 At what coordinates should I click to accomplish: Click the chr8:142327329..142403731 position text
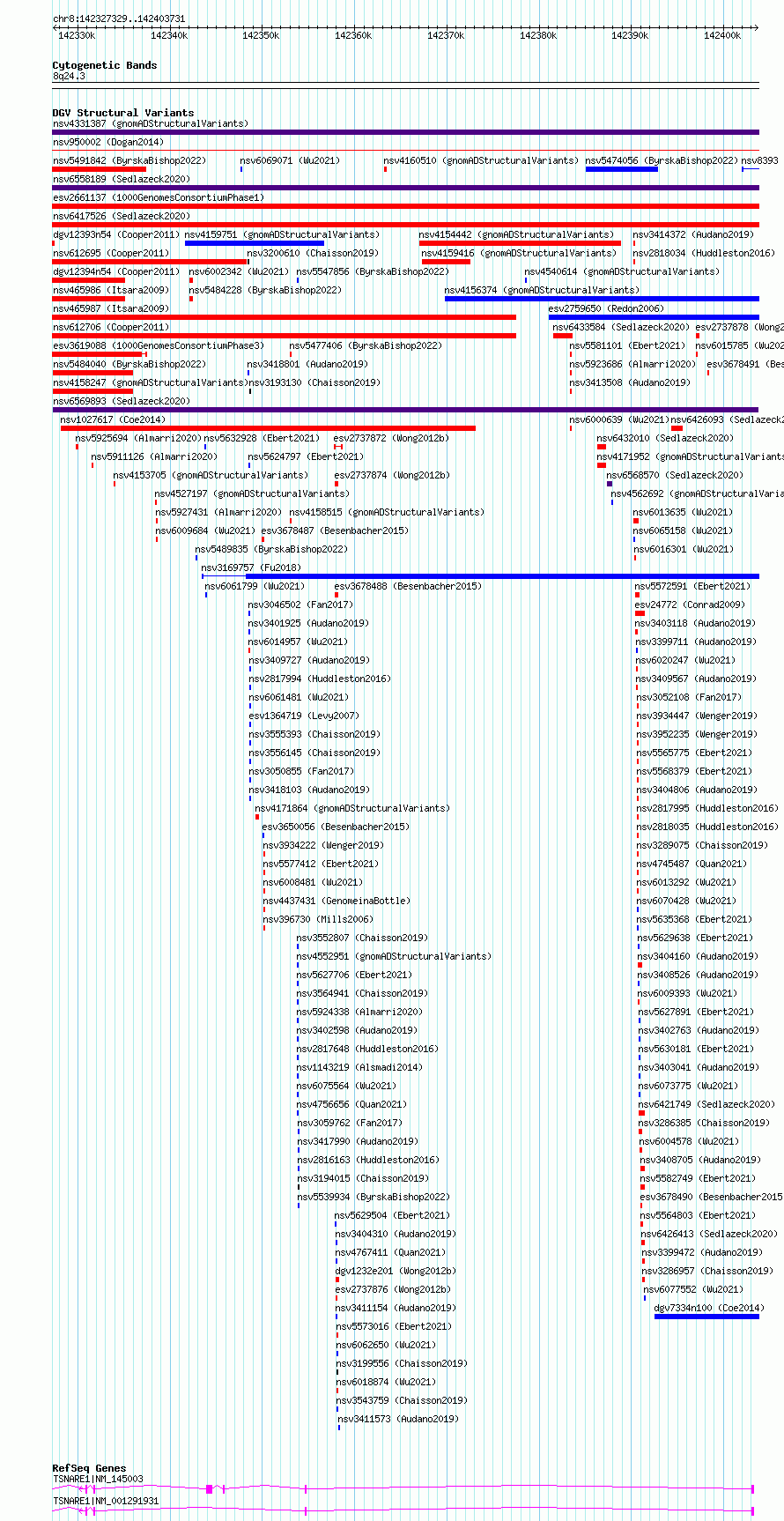[x=119, y=19]
